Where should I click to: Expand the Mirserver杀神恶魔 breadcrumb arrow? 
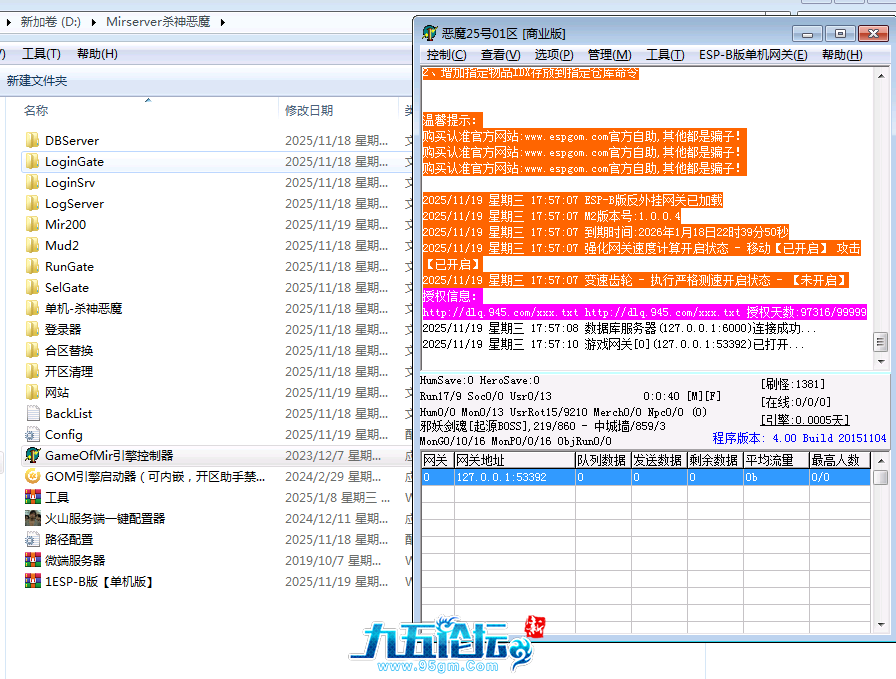click(221, 21)
